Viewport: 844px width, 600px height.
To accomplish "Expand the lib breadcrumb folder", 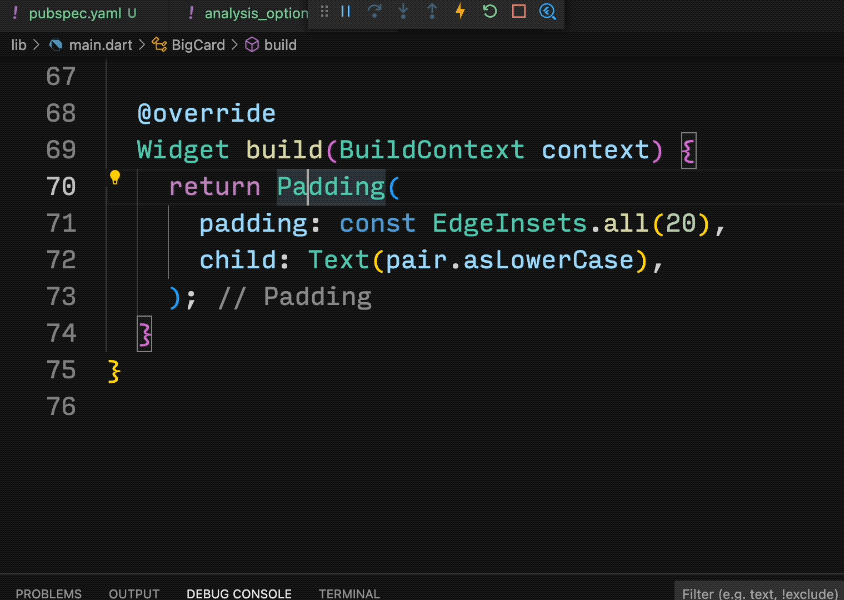I will (x=19, y=45).
